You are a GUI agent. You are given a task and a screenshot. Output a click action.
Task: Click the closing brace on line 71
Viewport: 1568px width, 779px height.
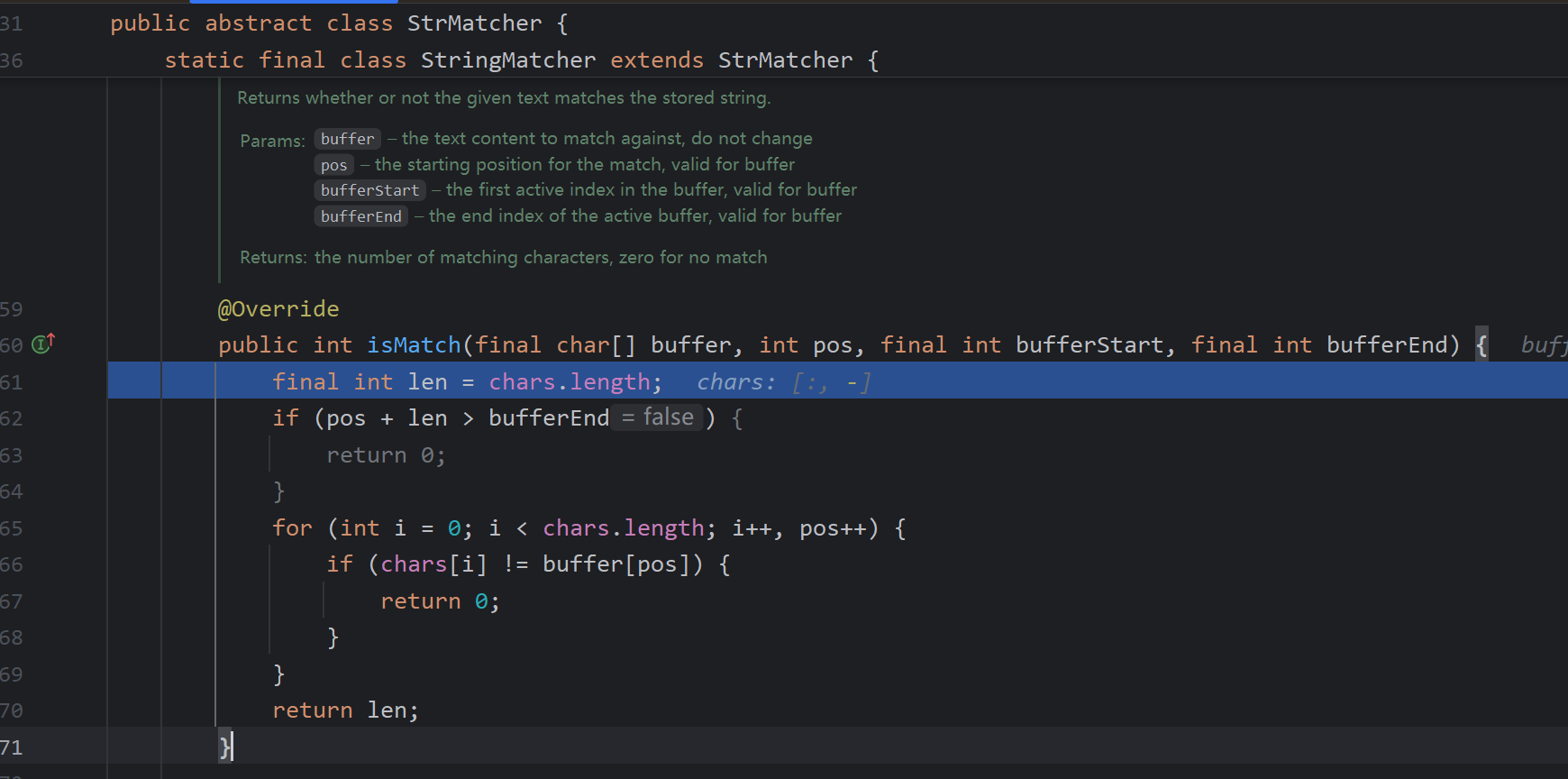(x=224, y=747)
